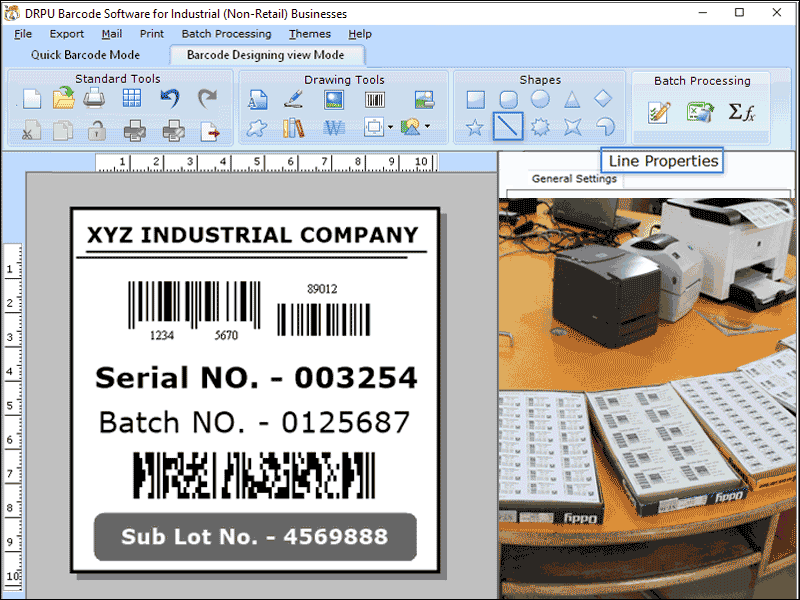Open the Export menu
The width and height of the screenshot is (800, 600).
(66, 33)
